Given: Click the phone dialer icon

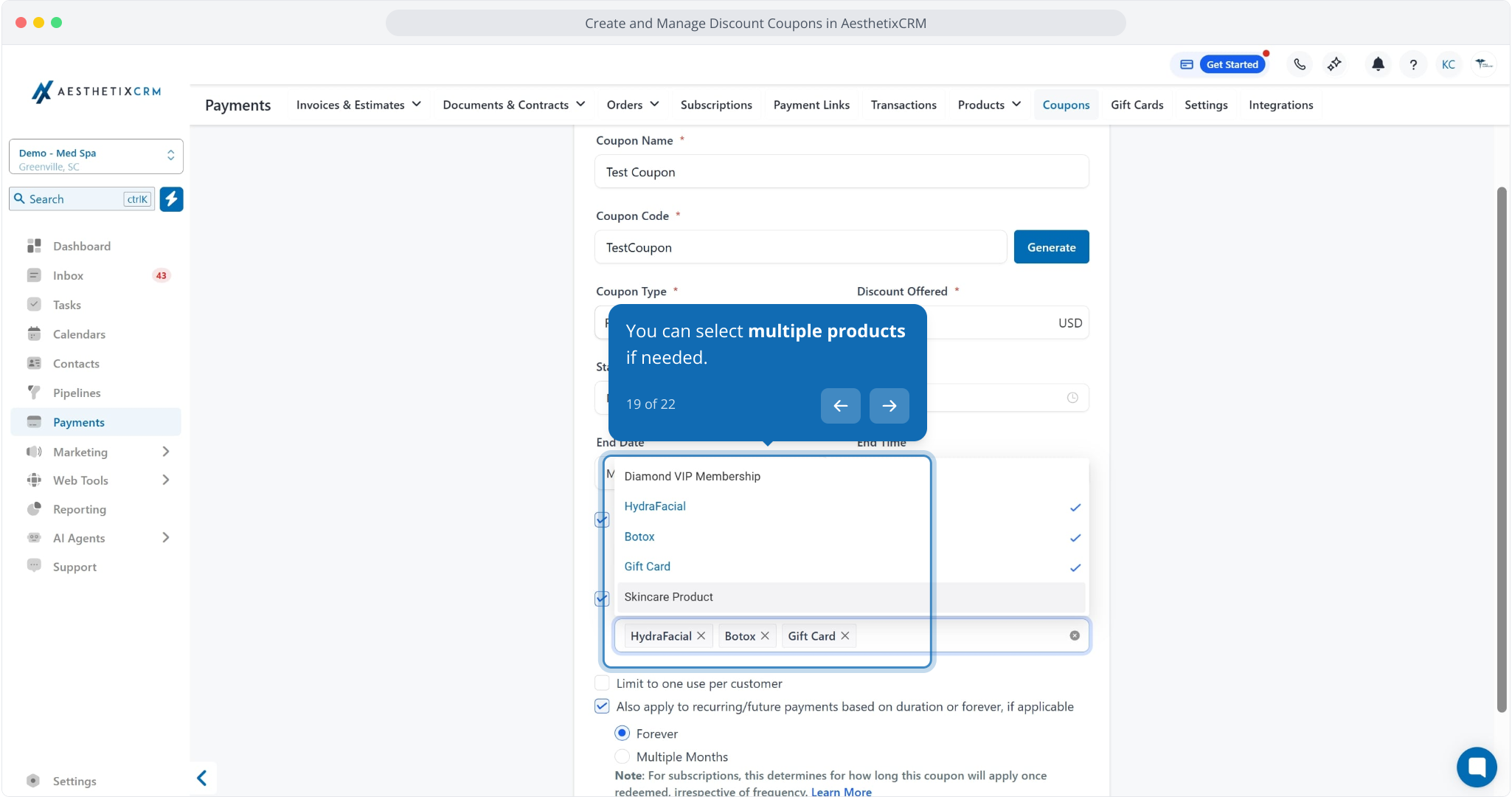Looking at the screenshot, I should (1300, 64).
